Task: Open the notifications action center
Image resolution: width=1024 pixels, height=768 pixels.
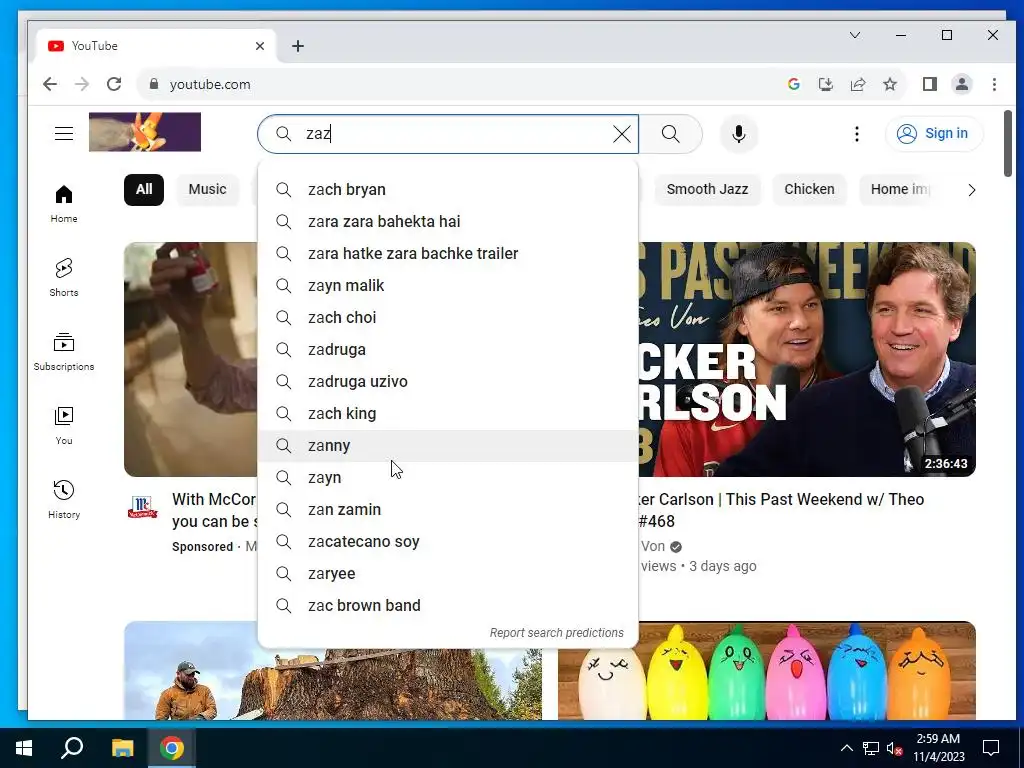Action: coord(991,748)
